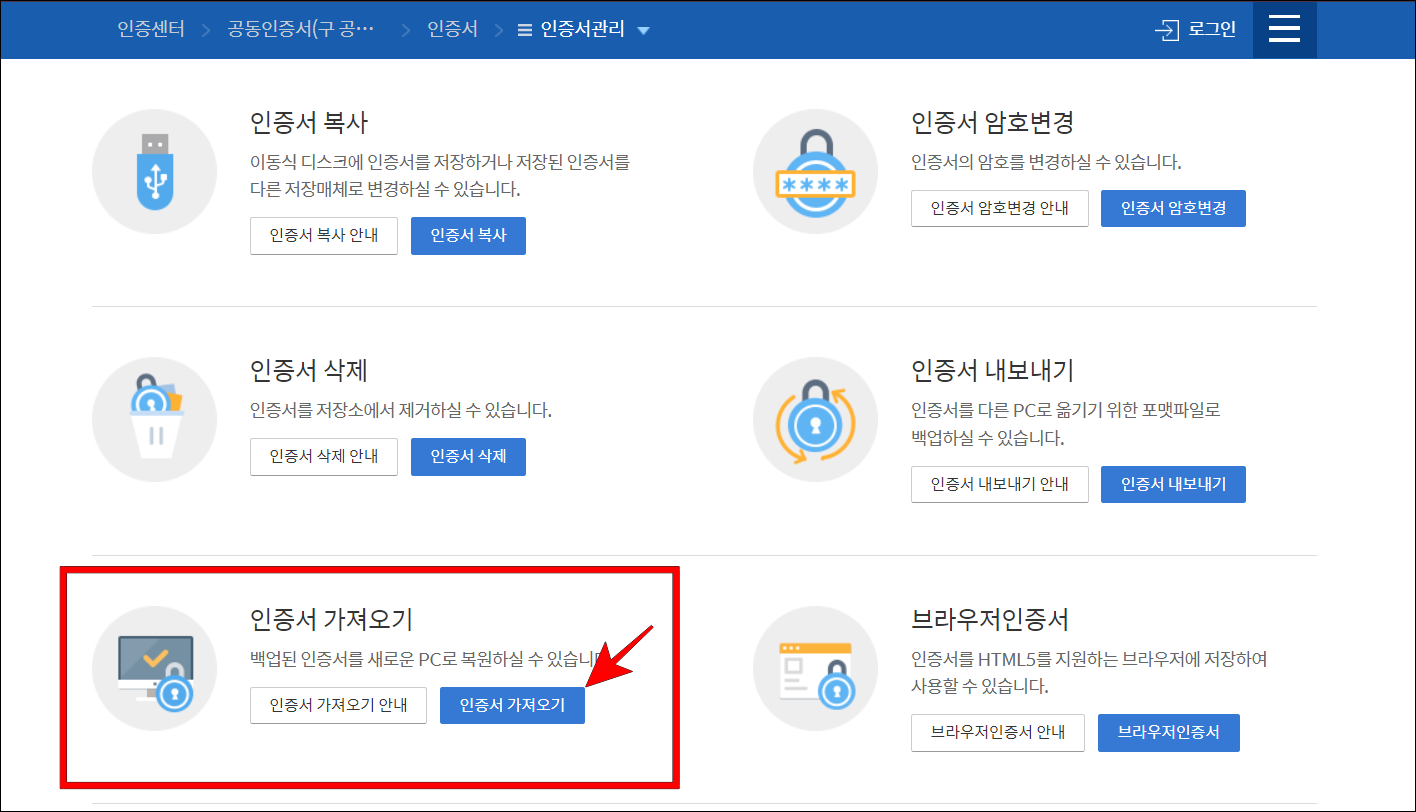Open the 인증서 복사 안내 guide
The image size is (1416, 812).
pyautogui.click(x=323, y=235)
